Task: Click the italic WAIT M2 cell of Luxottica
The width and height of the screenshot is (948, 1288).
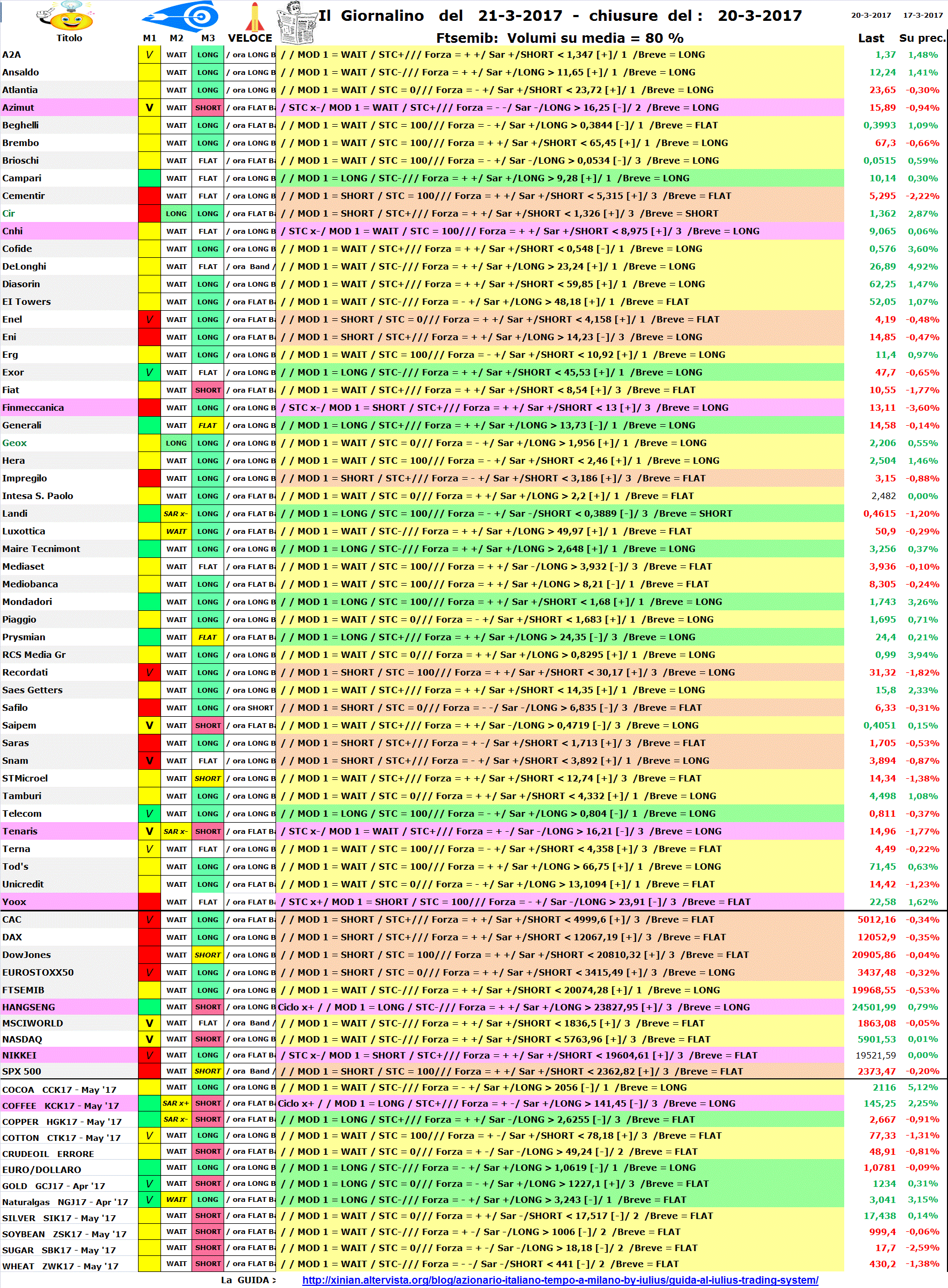Action: pos(176,531)
